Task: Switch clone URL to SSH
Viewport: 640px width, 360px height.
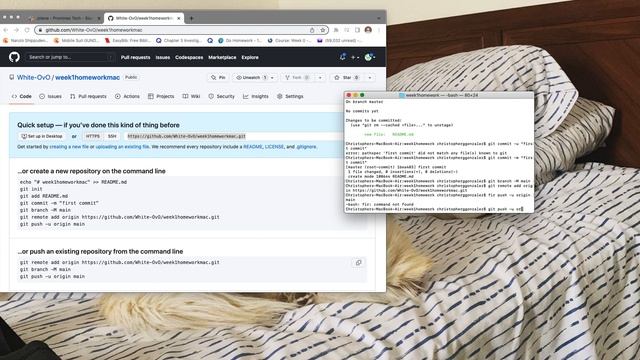Action: [112, 136]
